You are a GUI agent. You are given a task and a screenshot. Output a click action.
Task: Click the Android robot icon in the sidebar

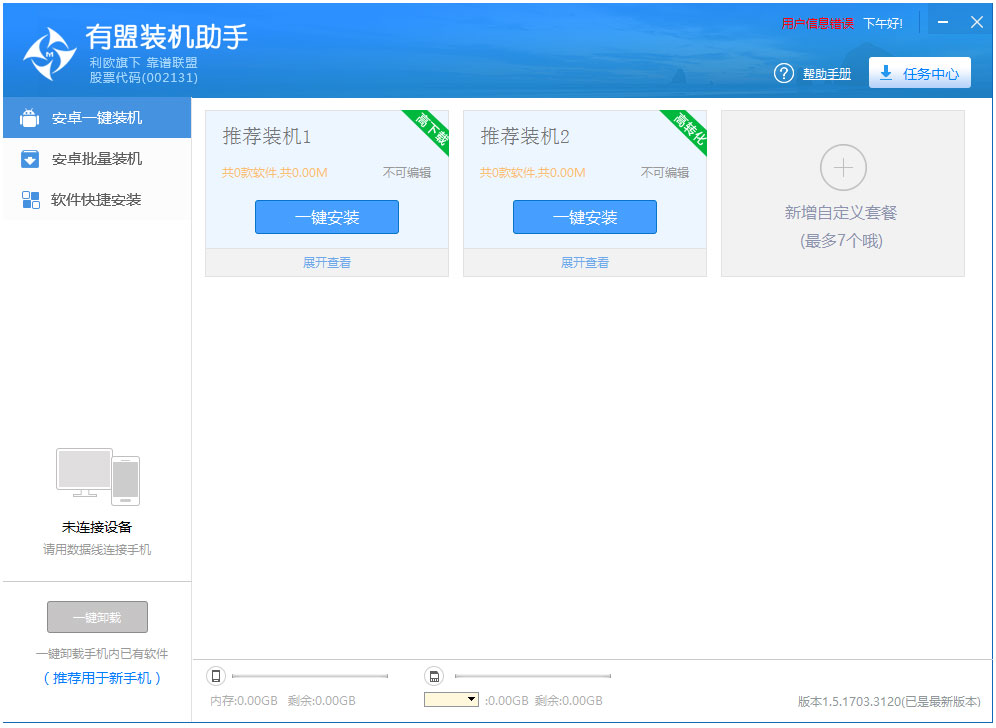pyautogui.click(x=29, y=118)
